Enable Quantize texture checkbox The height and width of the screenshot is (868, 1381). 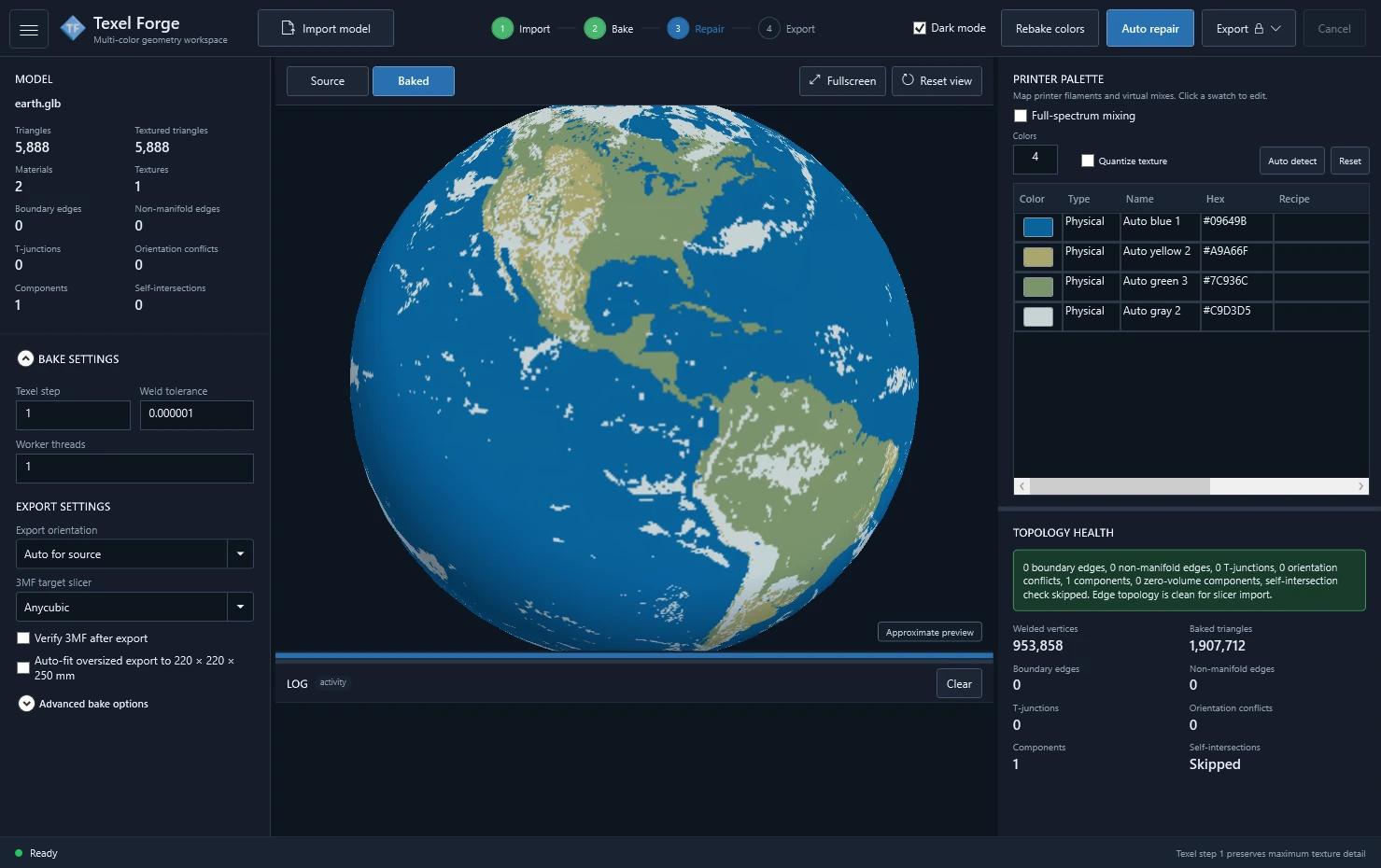coord(1088,161)
